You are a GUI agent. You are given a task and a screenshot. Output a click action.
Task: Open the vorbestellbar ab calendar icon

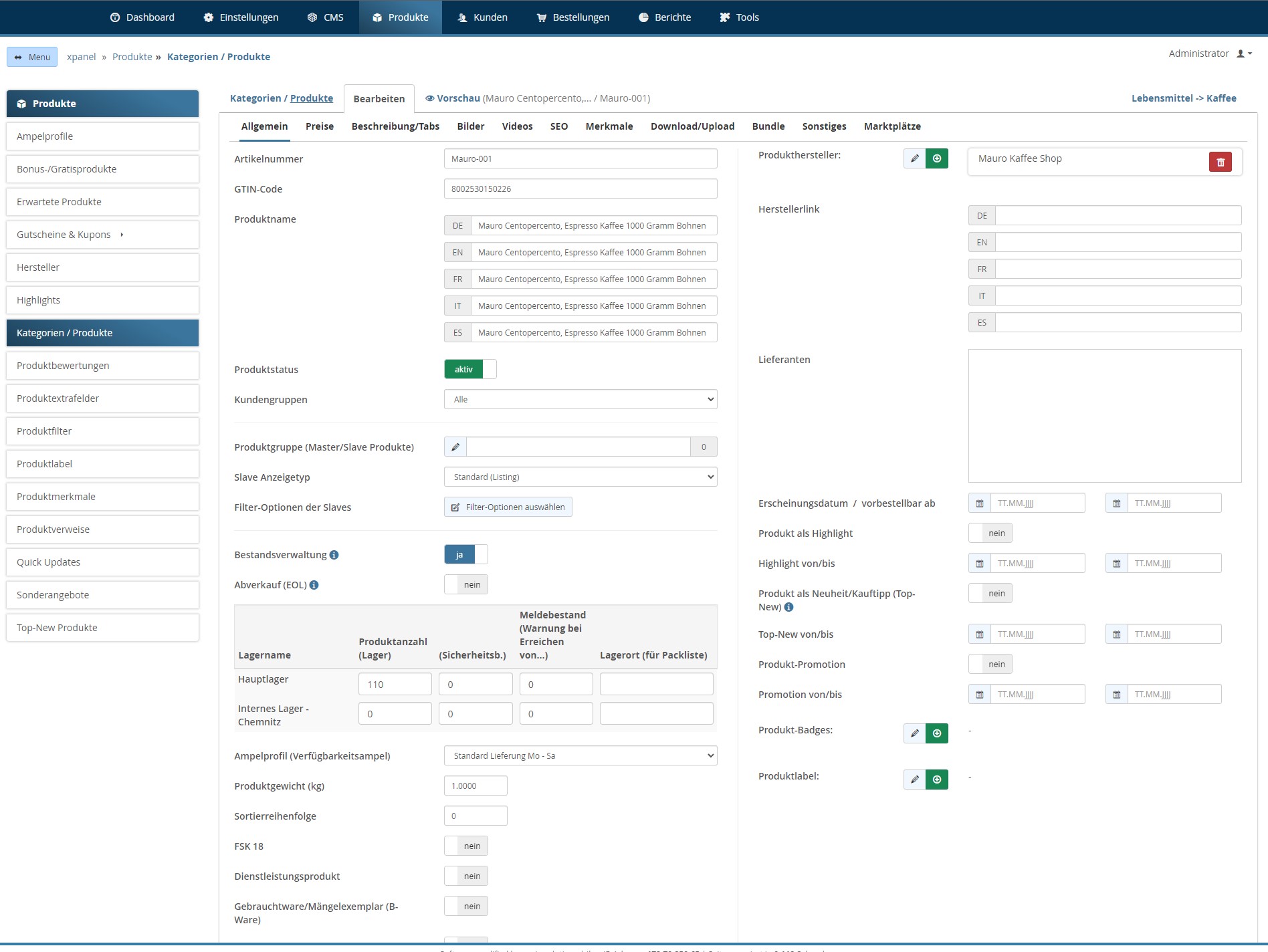point(1117,503)
